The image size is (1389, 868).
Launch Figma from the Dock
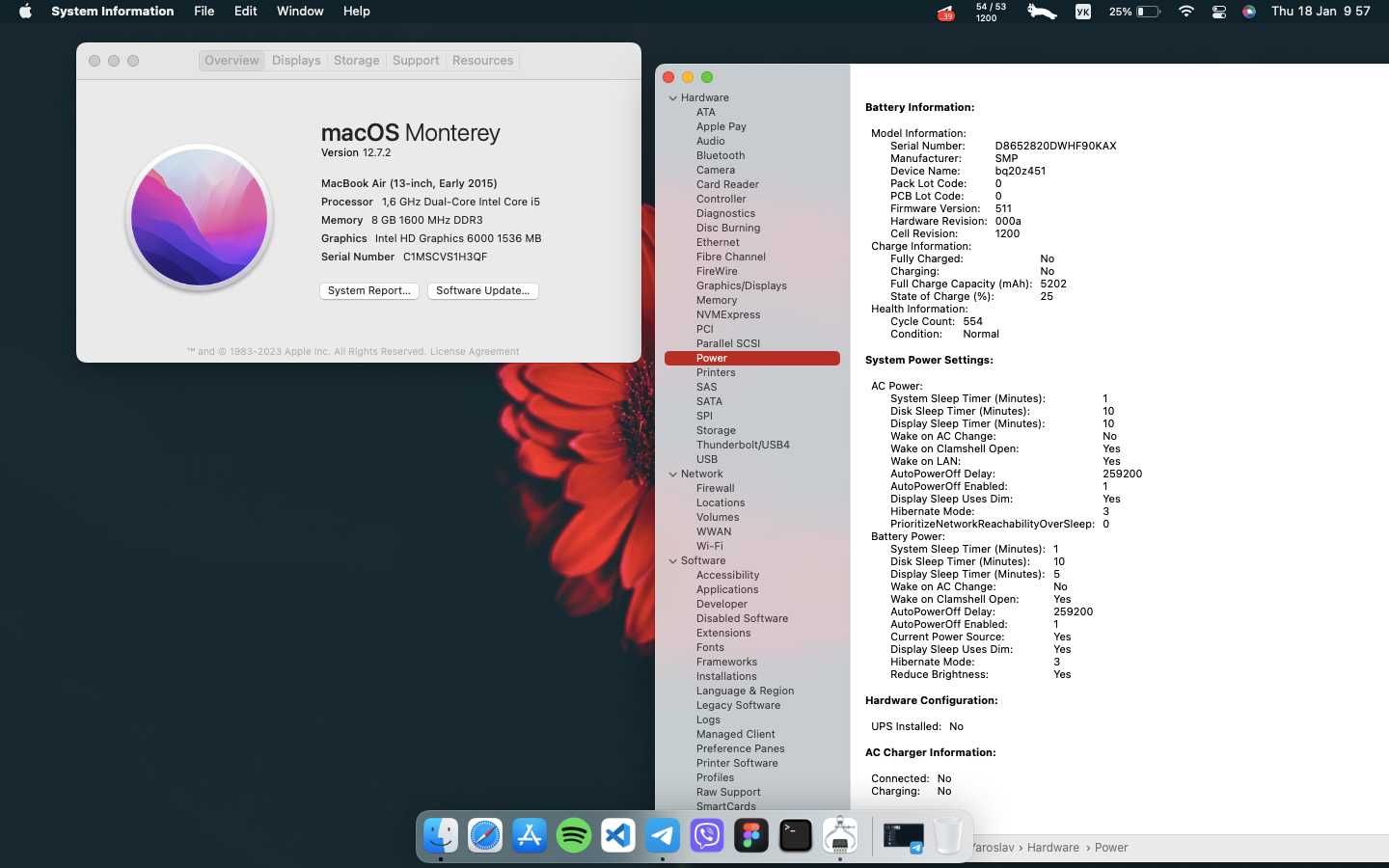coord(751,835)
